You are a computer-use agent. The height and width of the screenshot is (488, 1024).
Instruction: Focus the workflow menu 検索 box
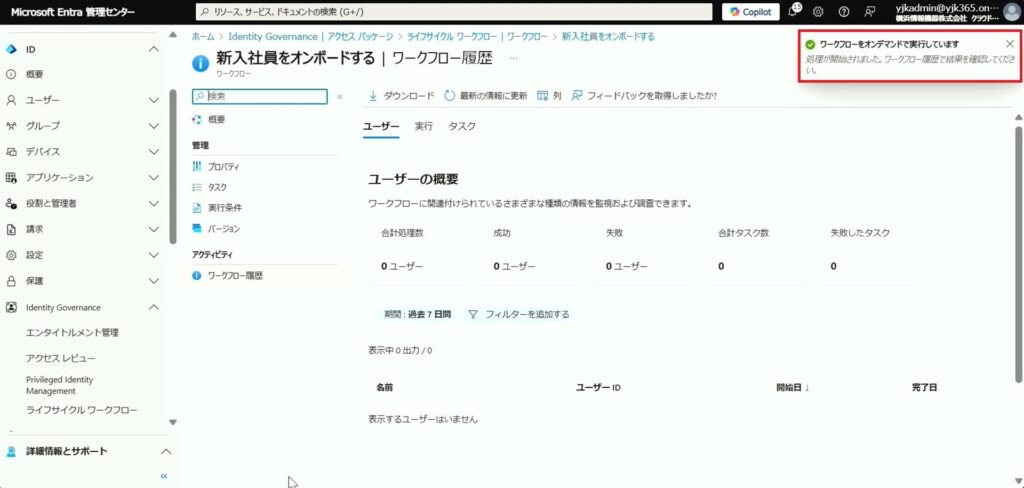point(260,96)
